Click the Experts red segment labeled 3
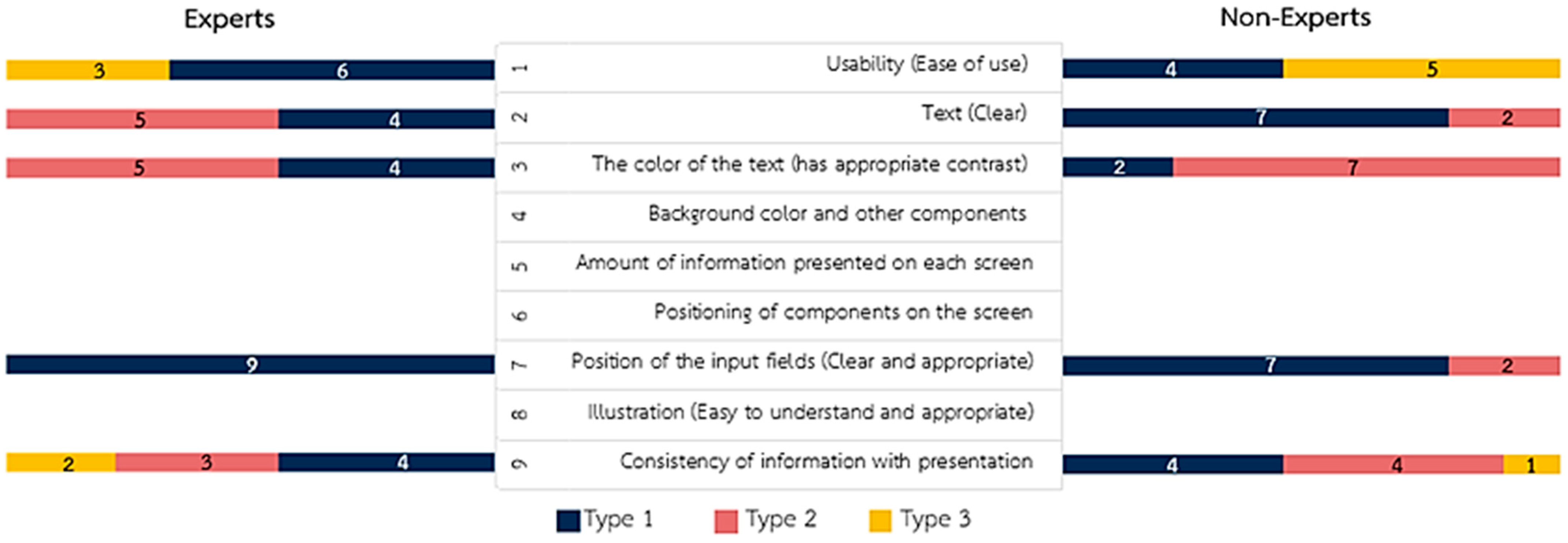Image resolution: width=1568 pixels, height=543 pixels. click(197, 463)
